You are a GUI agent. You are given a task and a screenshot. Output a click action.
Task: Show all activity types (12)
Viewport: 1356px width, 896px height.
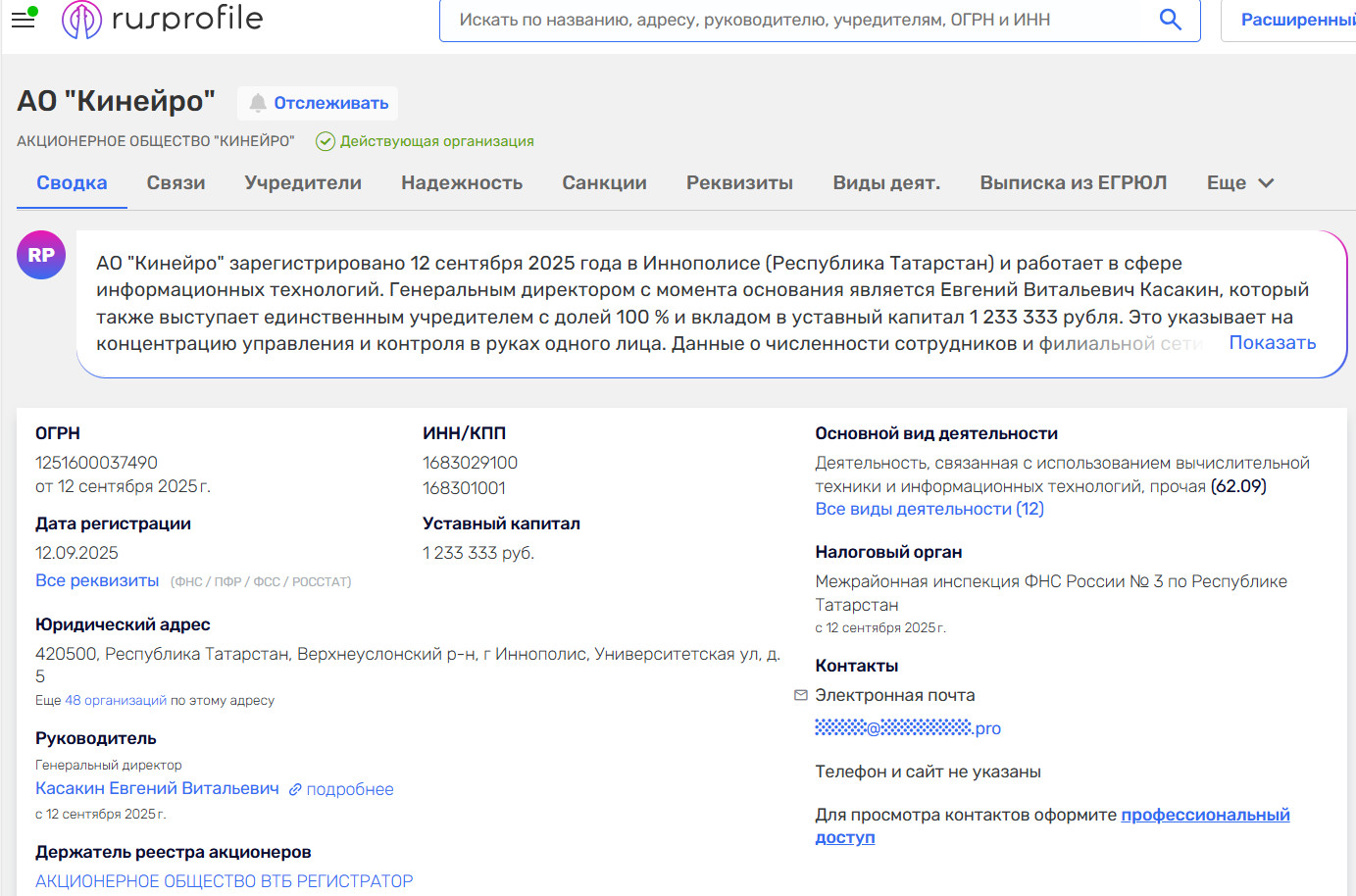click(x=929, y=509)
